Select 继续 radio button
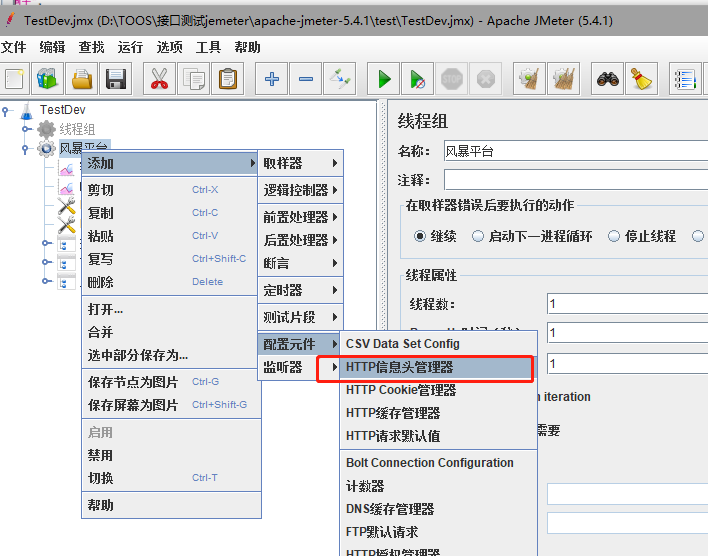The width and height of the screenshot is (708, 556). [x=419, y=236]
